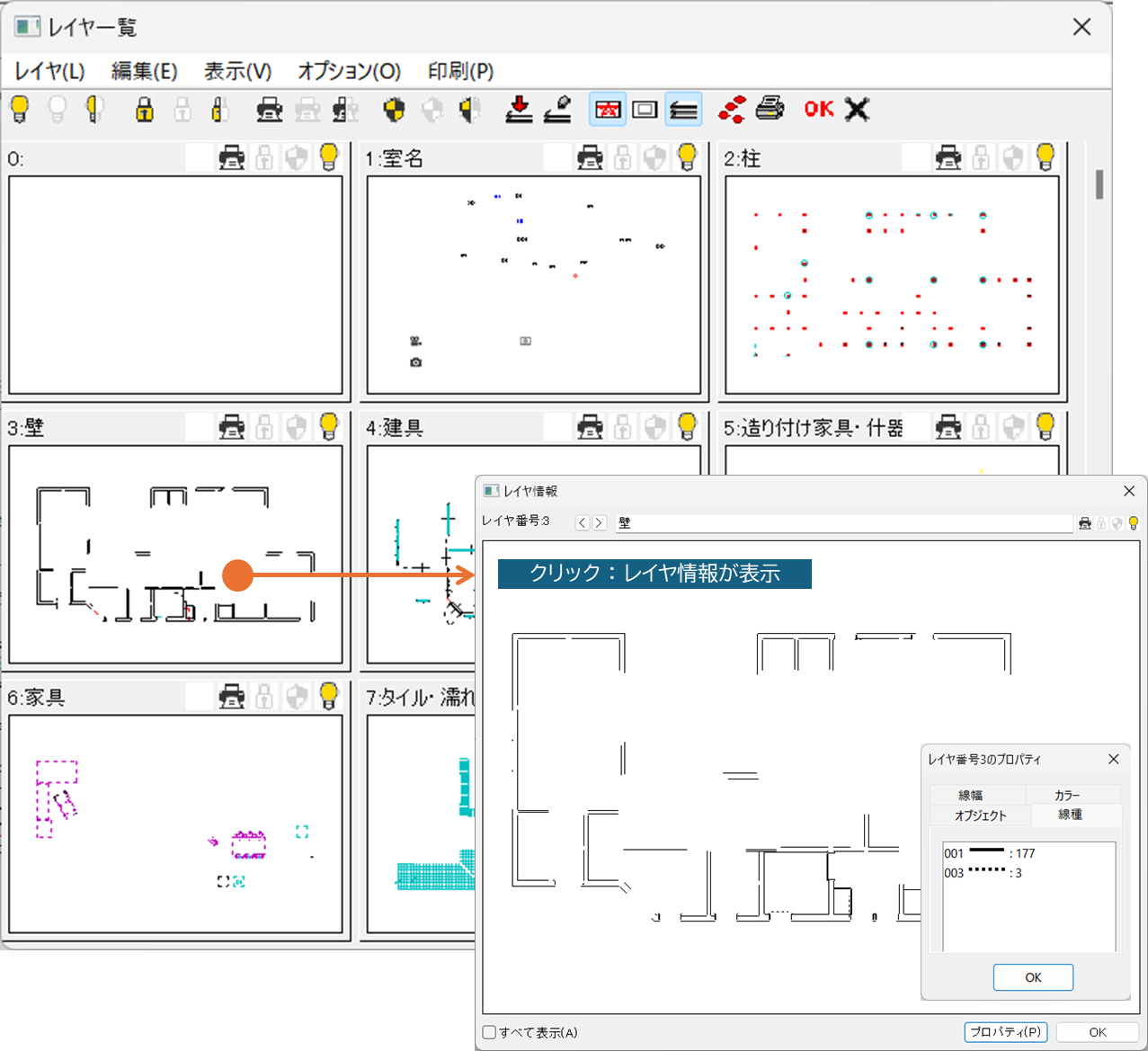The height and width of the screenshot is (1051, 1148).
Task: Go to next layer with right chevron
Action: pos(599,522)
